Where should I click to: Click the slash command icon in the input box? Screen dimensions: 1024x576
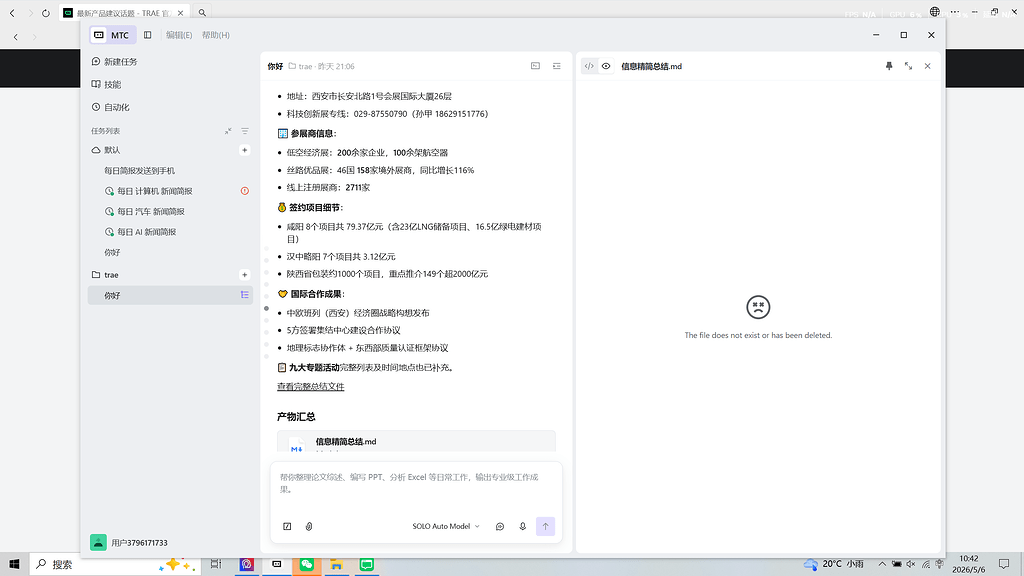(287, 526)
